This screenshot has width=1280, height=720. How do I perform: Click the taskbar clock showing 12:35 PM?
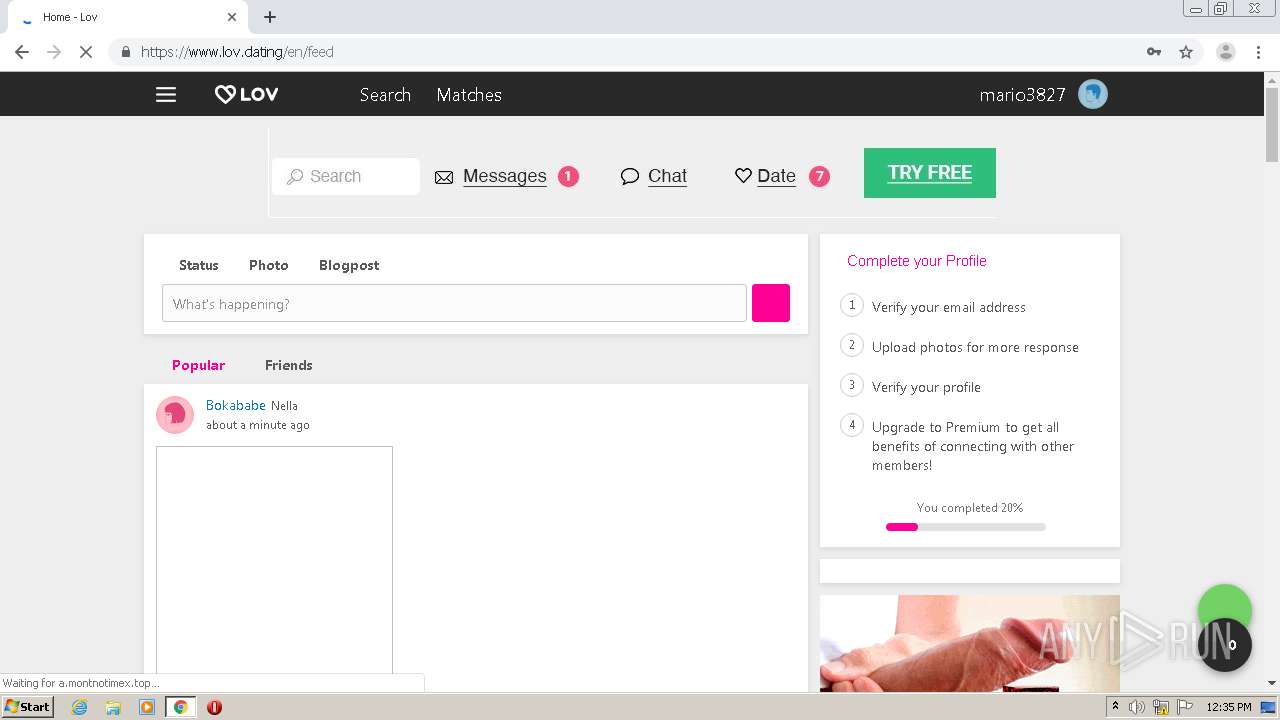(1229, 707)
